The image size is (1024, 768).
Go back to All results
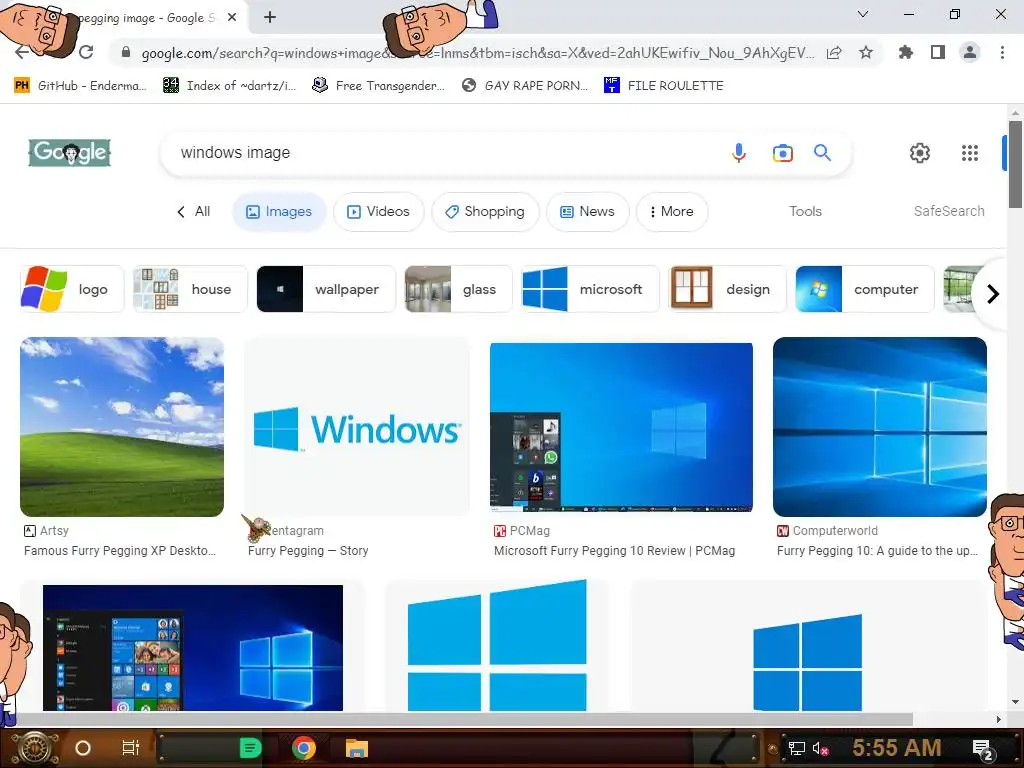[x=194, y=212]
